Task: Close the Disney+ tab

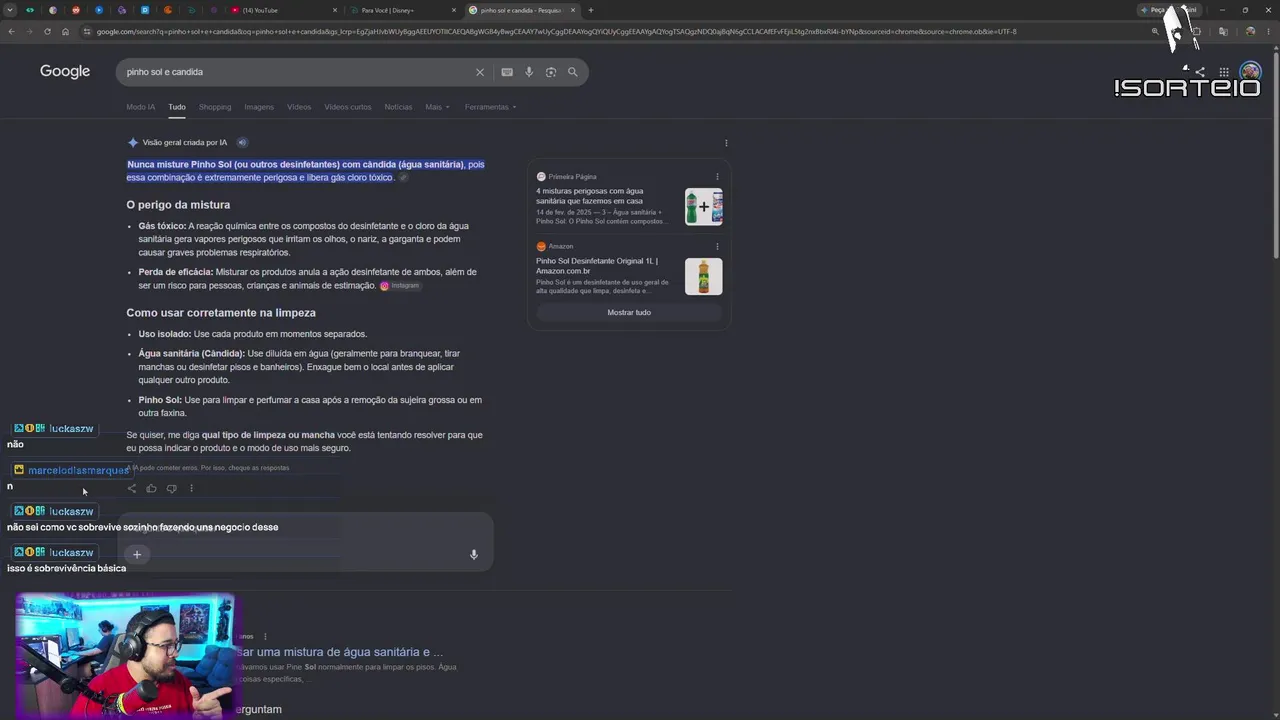Action: (454, 10)
